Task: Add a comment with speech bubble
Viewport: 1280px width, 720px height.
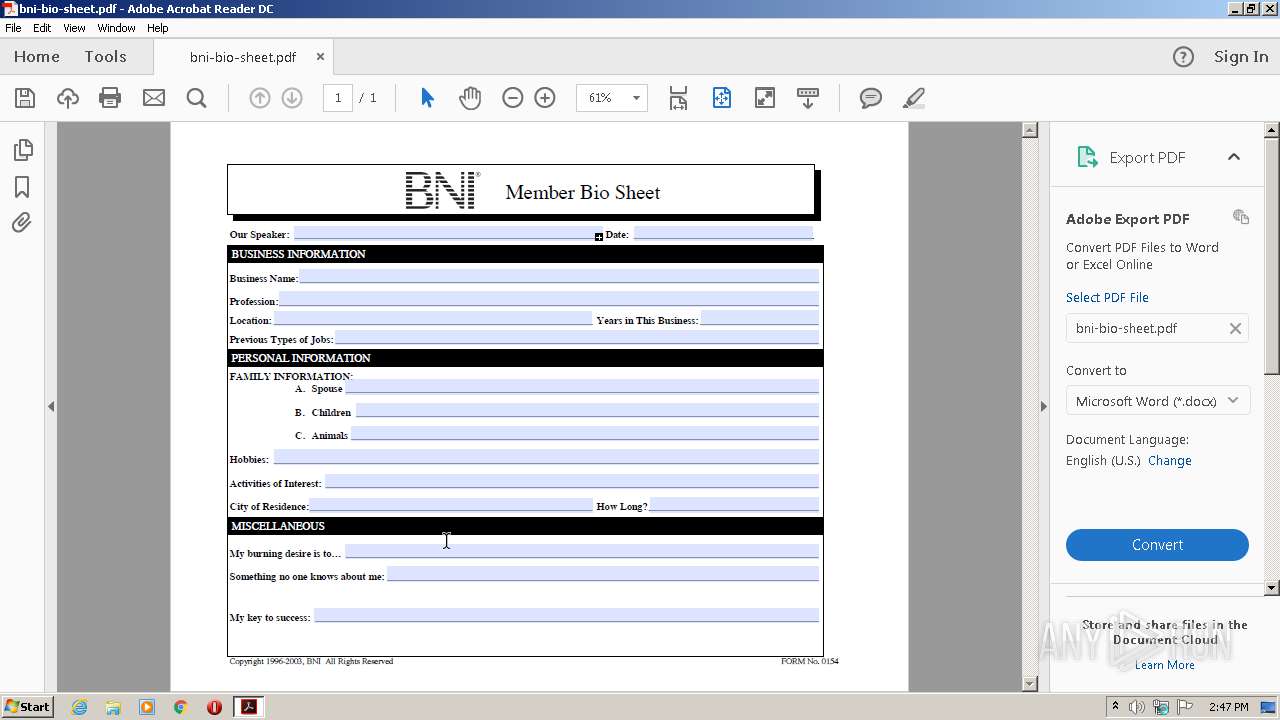Action: 871,98
